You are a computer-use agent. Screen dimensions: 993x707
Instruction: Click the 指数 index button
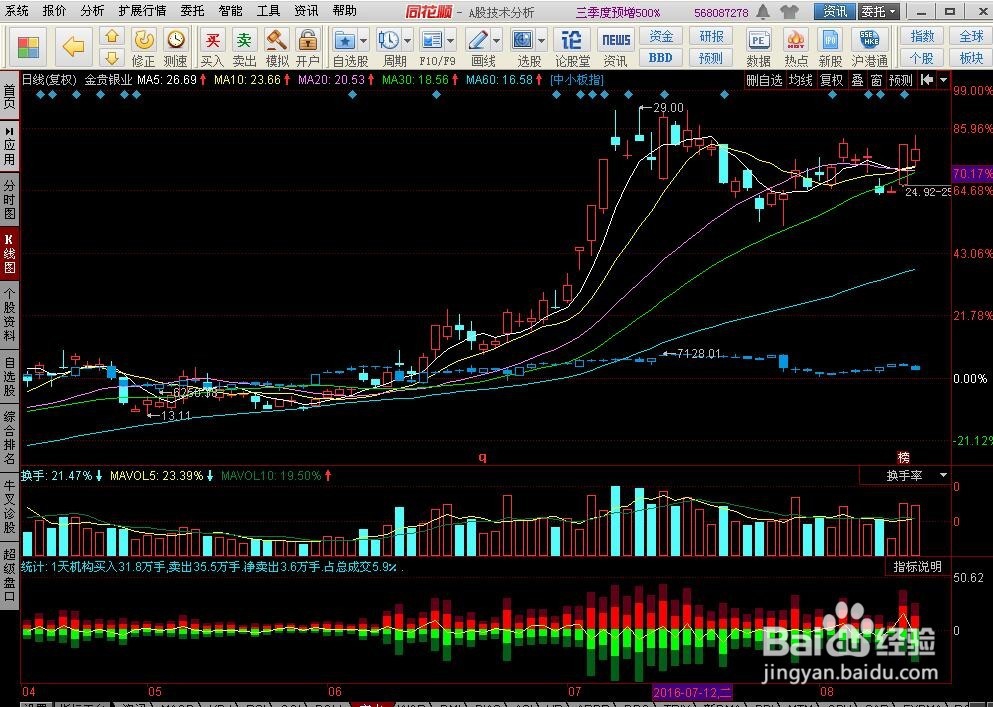click(x=921, y=37)
